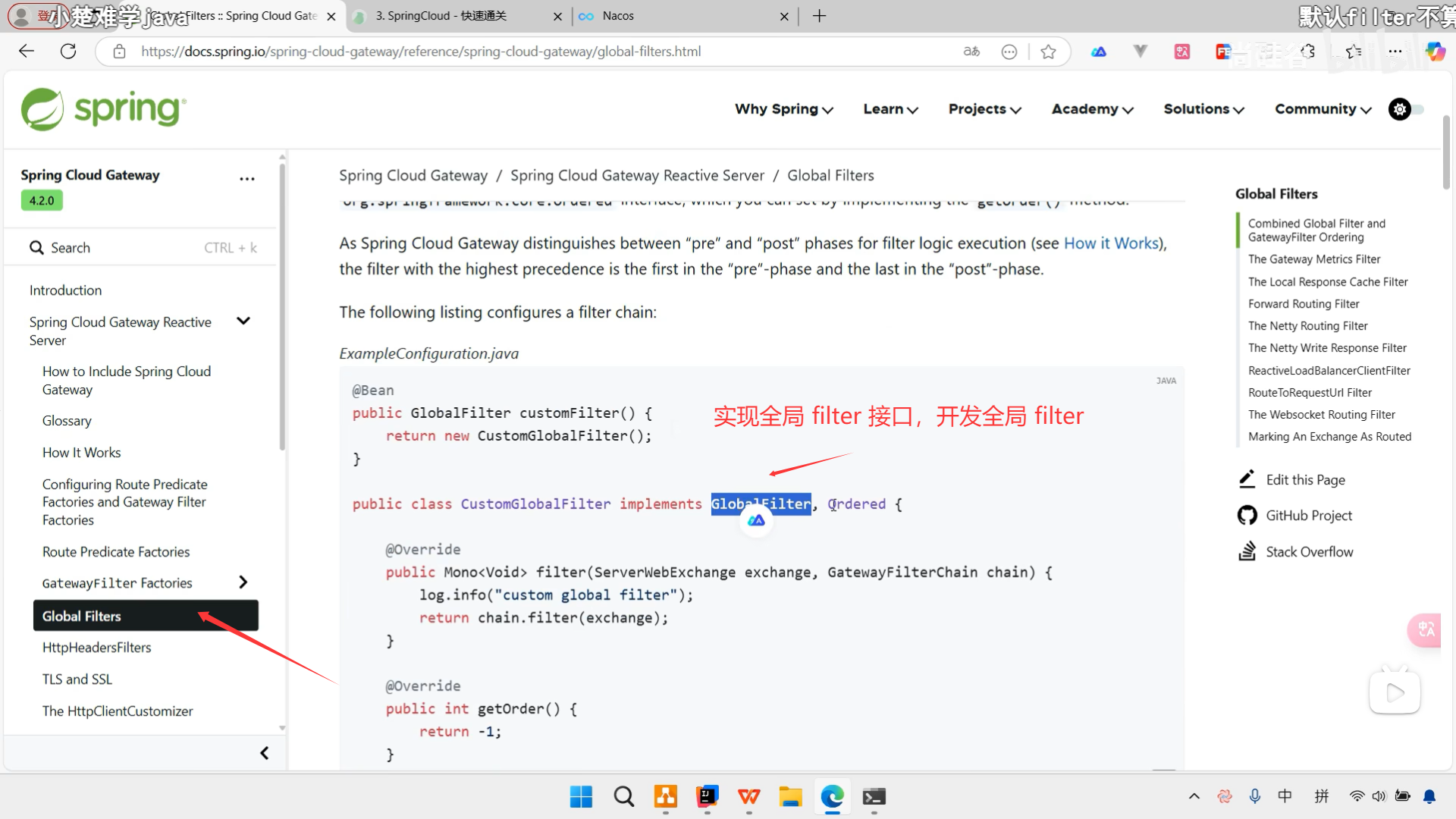Click the Stack Overflow icon
Viewport: 1456px width, 819px height.
[1247, 551]
